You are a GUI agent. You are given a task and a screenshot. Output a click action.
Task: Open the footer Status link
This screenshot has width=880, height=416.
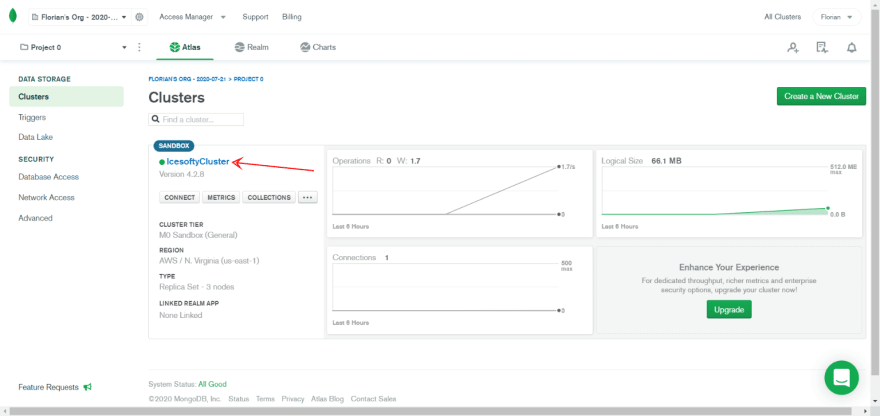[x=239, y=399]
